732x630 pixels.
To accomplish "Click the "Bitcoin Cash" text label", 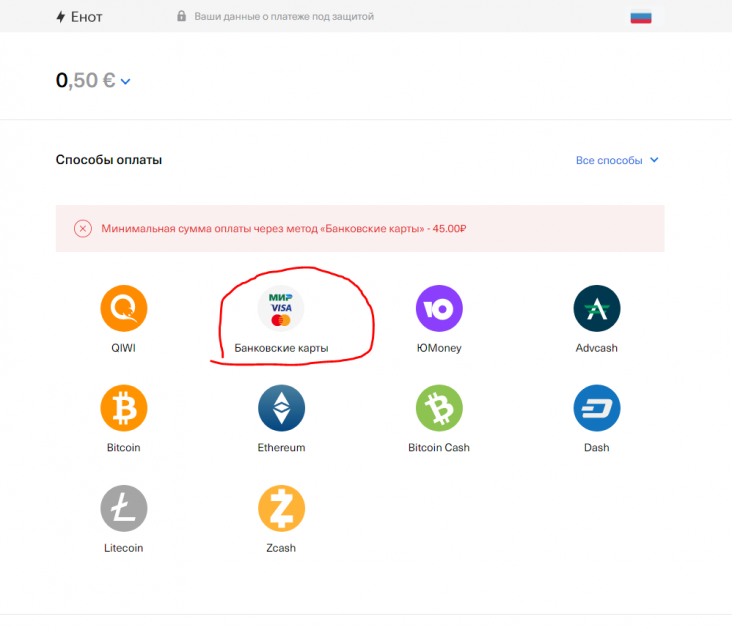I will click(x=439, y=448).
